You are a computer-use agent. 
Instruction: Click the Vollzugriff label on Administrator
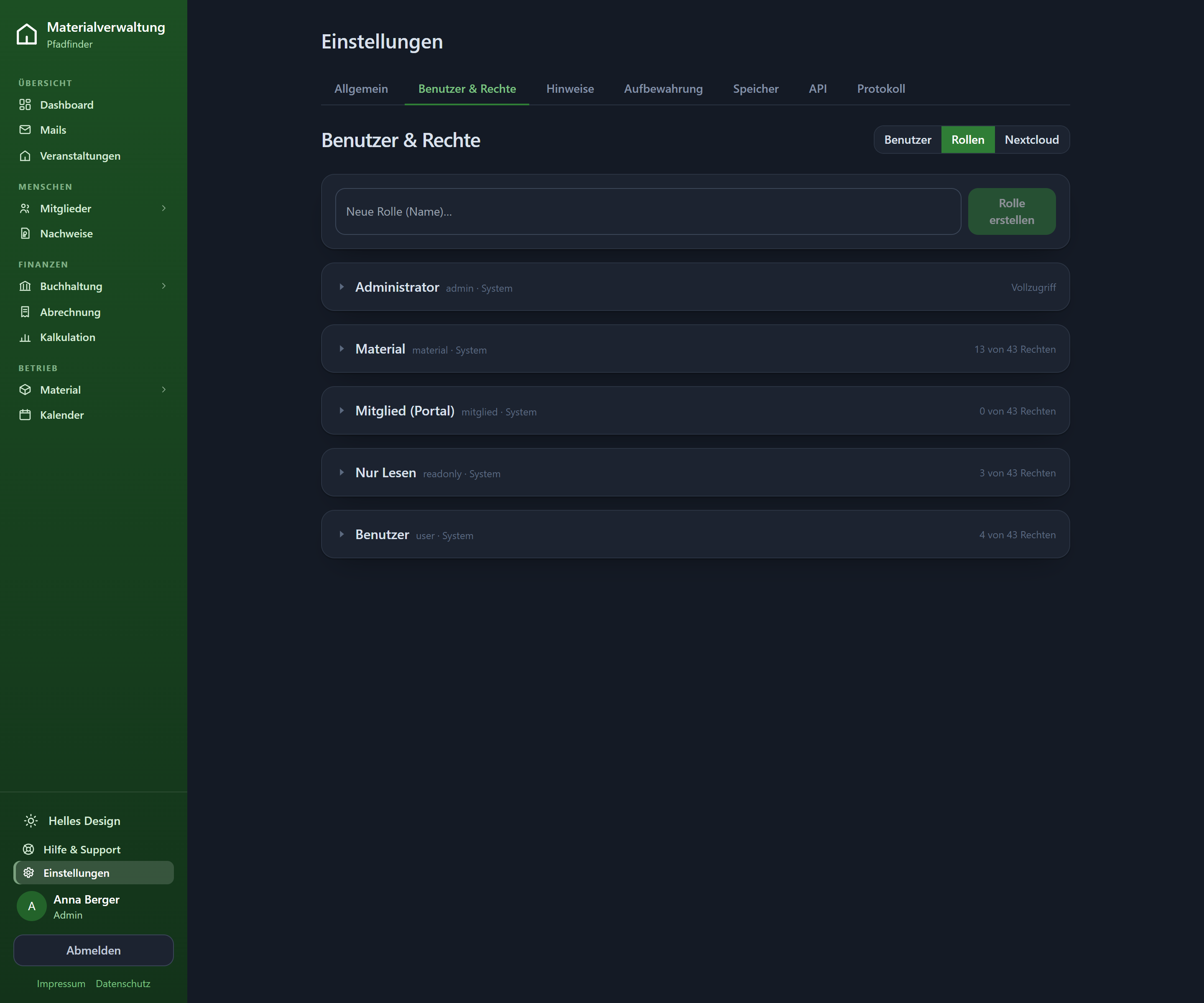pyautogui.click(x=1033, y=287)
